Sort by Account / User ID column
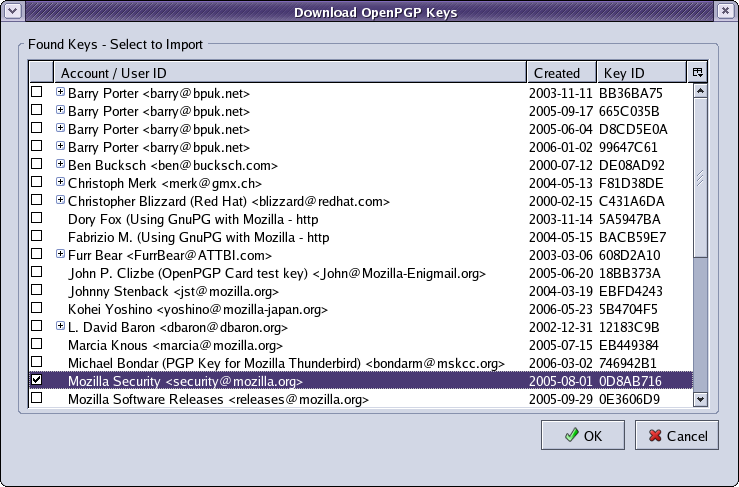 (290, 73)
